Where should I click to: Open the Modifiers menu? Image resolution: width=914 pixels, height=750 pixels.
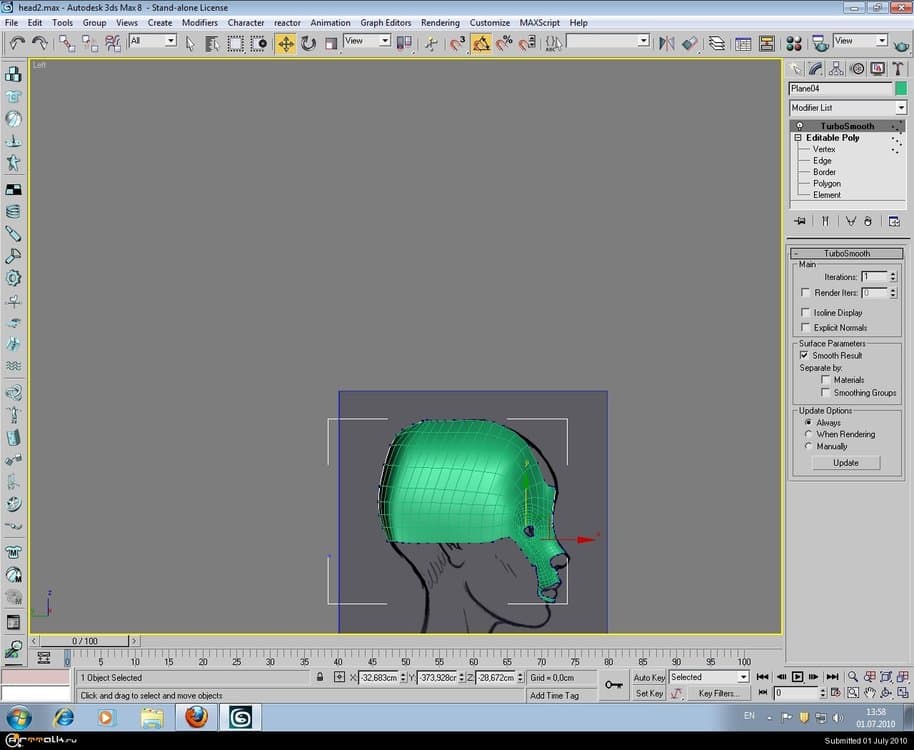click(199, 22)
